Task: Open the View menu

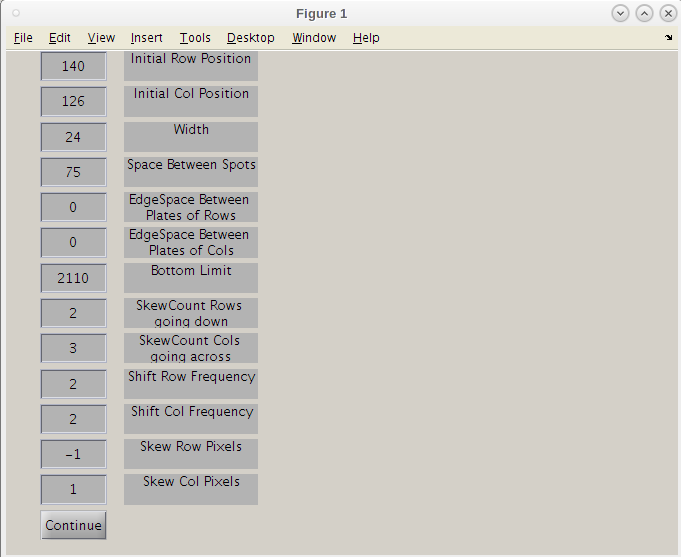Action: pos(101,38)
